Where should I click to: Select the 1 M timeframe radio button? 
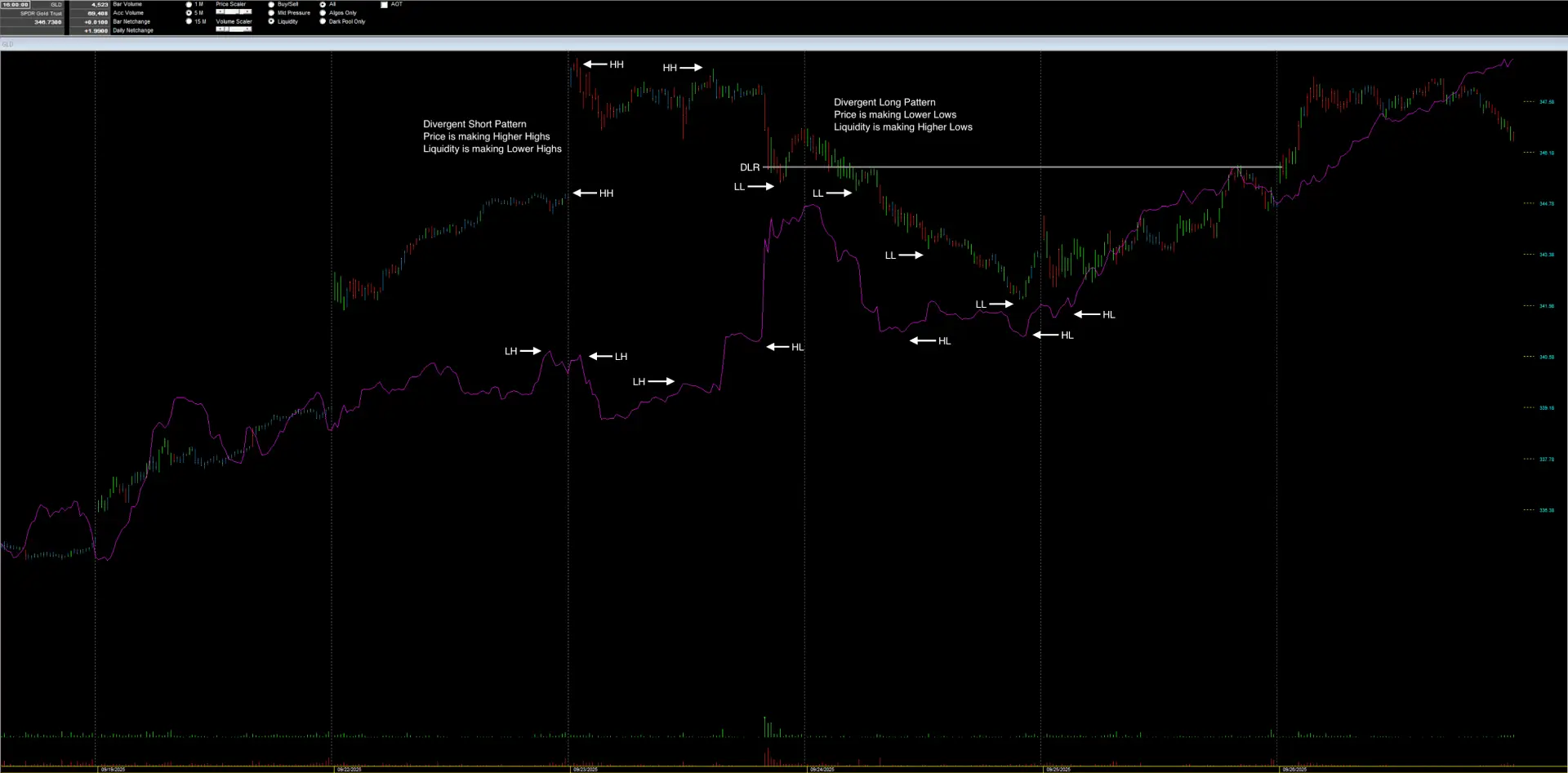point(189,4)
